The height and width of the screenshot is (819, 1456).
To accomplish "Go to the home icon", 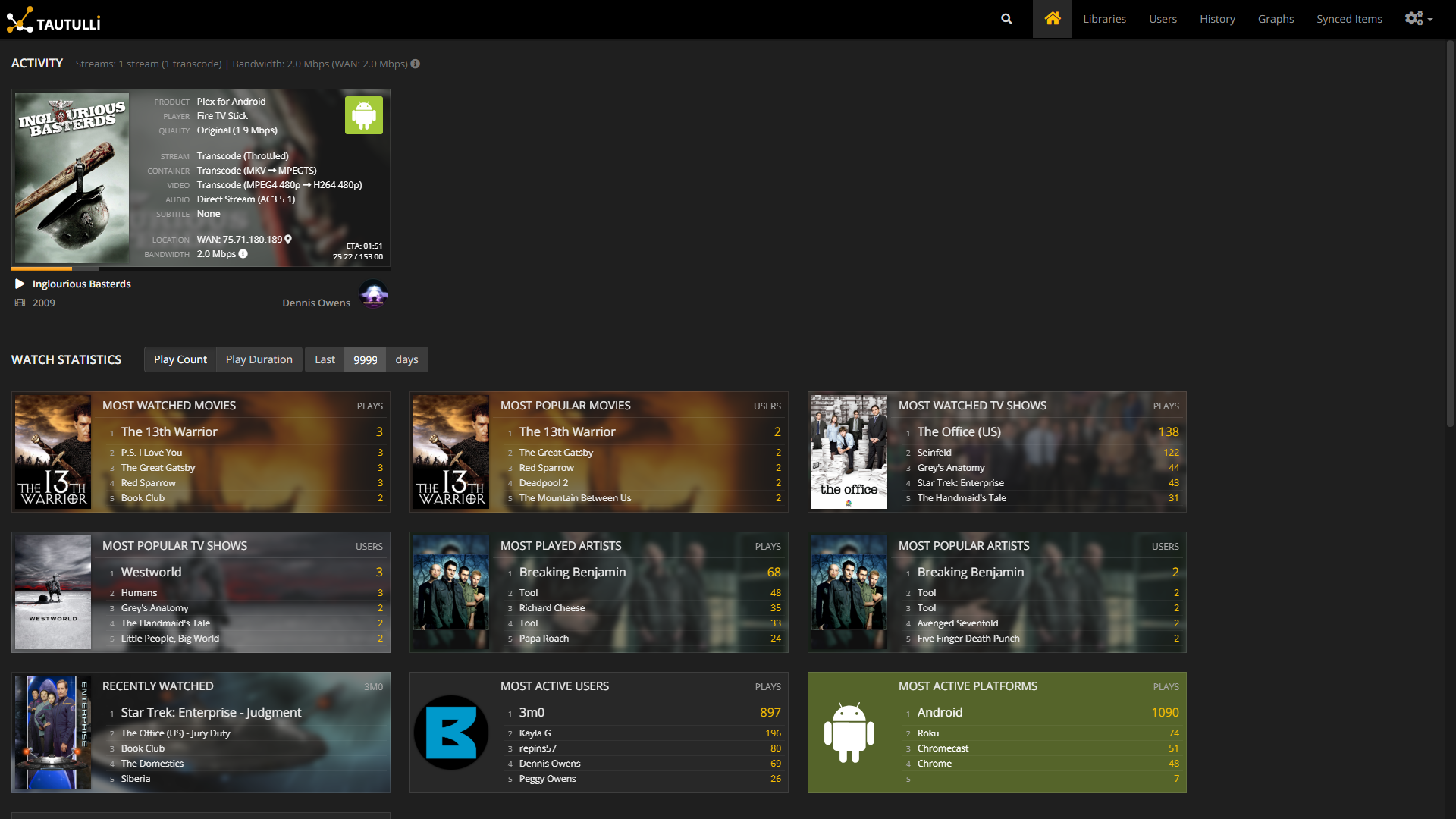I will (1052, 19).
